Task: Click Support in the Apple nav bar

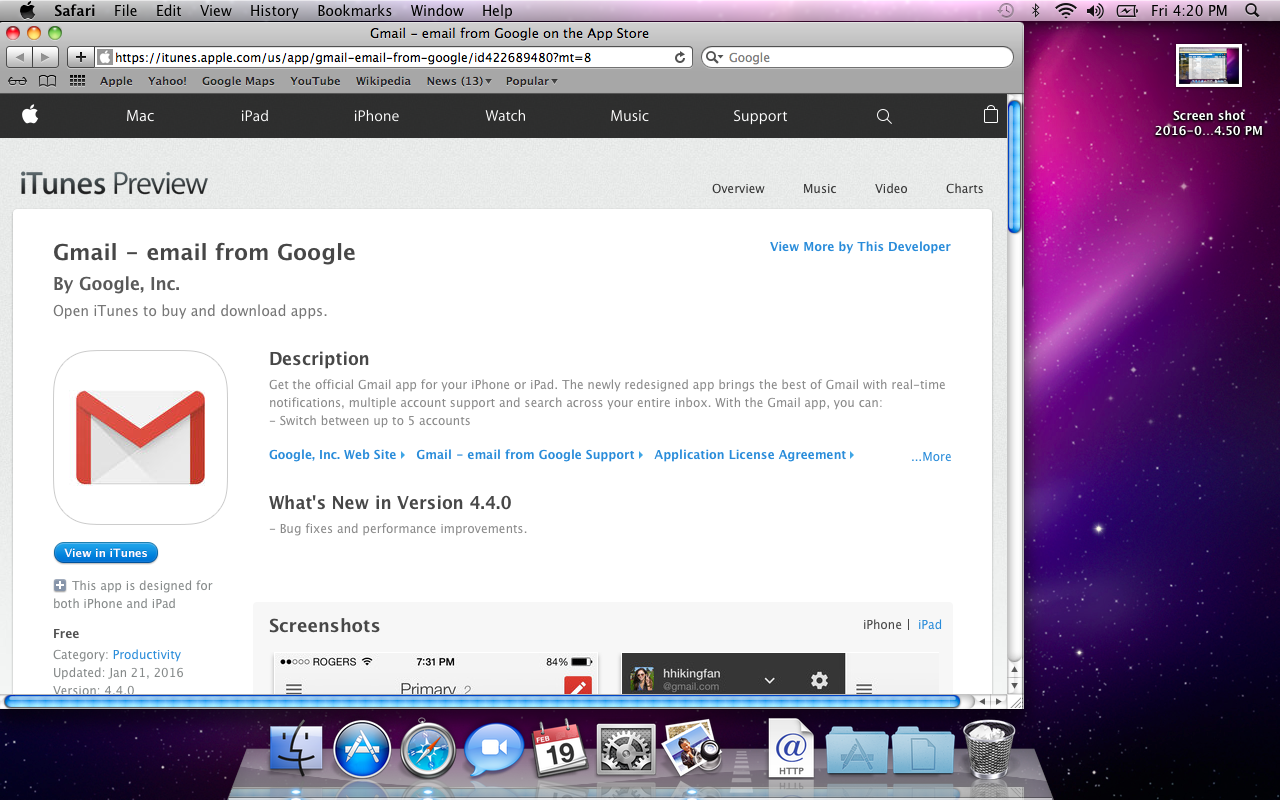Action: coord(760,116)
